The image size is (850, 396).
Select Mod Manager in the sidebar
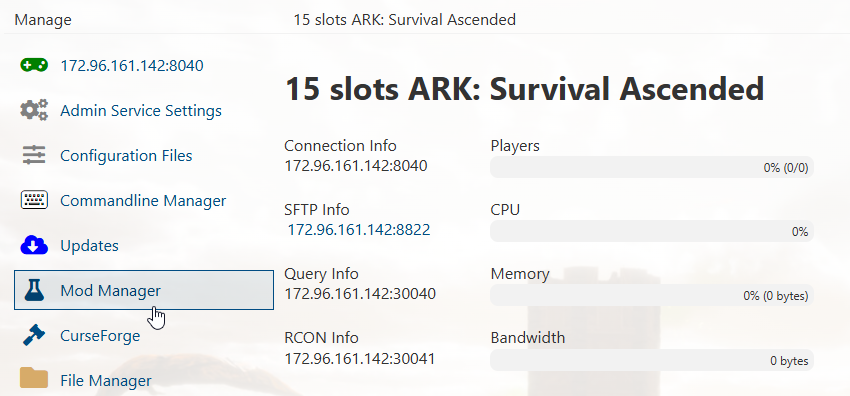(144, 290)
